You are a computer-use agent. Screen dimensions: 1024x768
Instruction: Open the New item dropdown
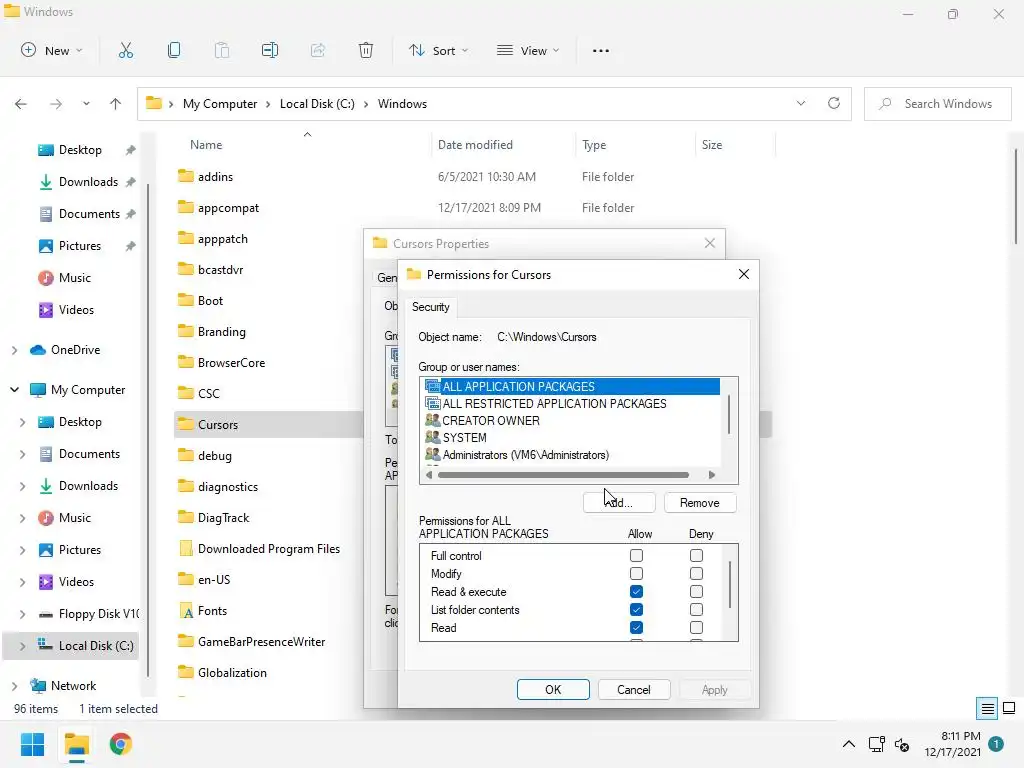pyautogui.click(x=52, y=50)
